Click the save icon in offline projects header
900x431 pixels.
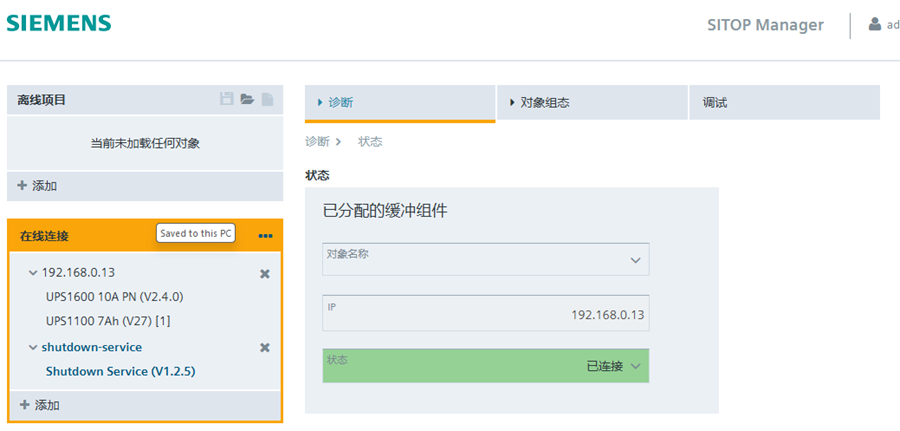pyautogui.click(x=227, y=100)
